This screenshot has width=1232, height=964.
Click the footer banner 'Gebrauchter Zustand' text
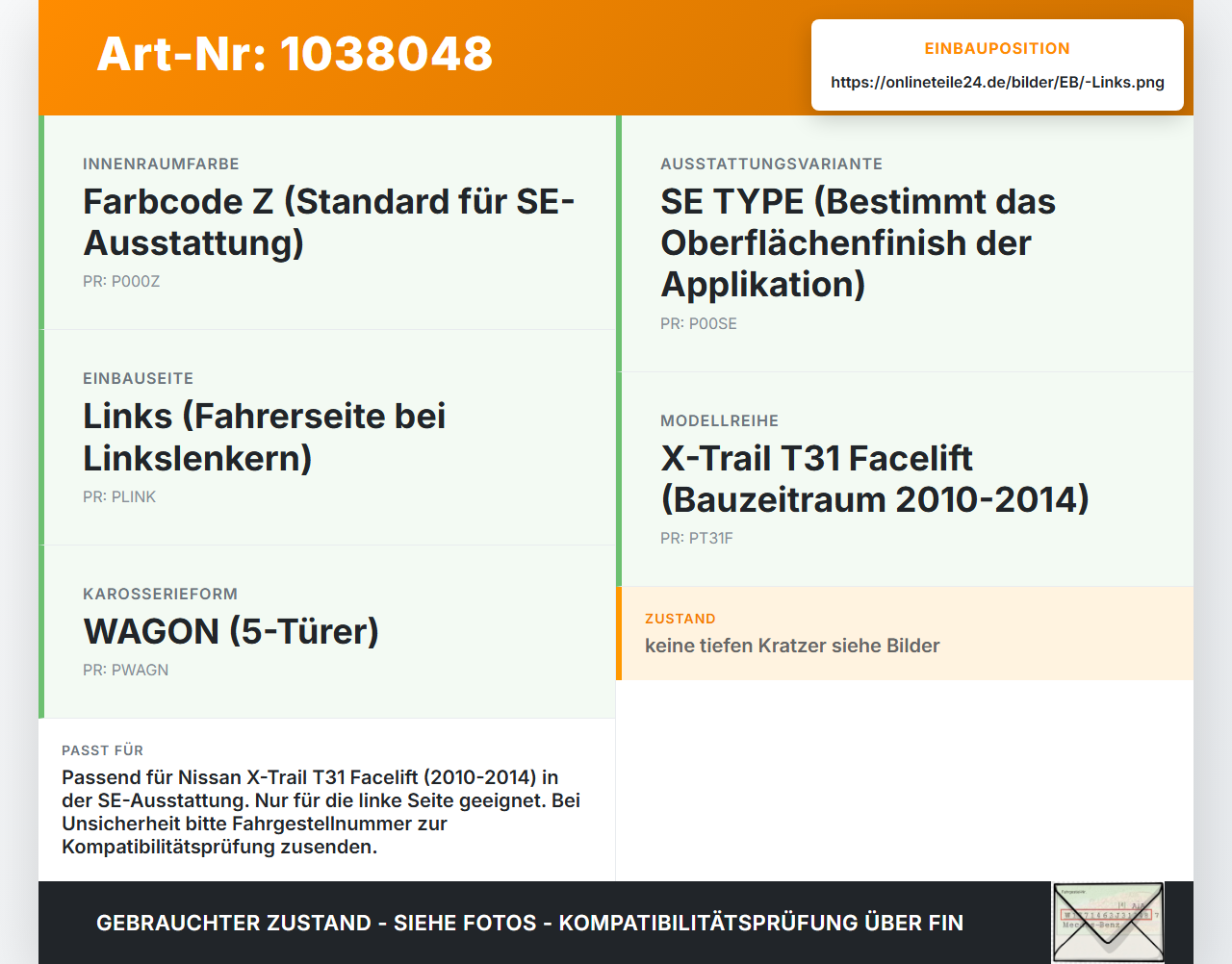click(234, 923)
